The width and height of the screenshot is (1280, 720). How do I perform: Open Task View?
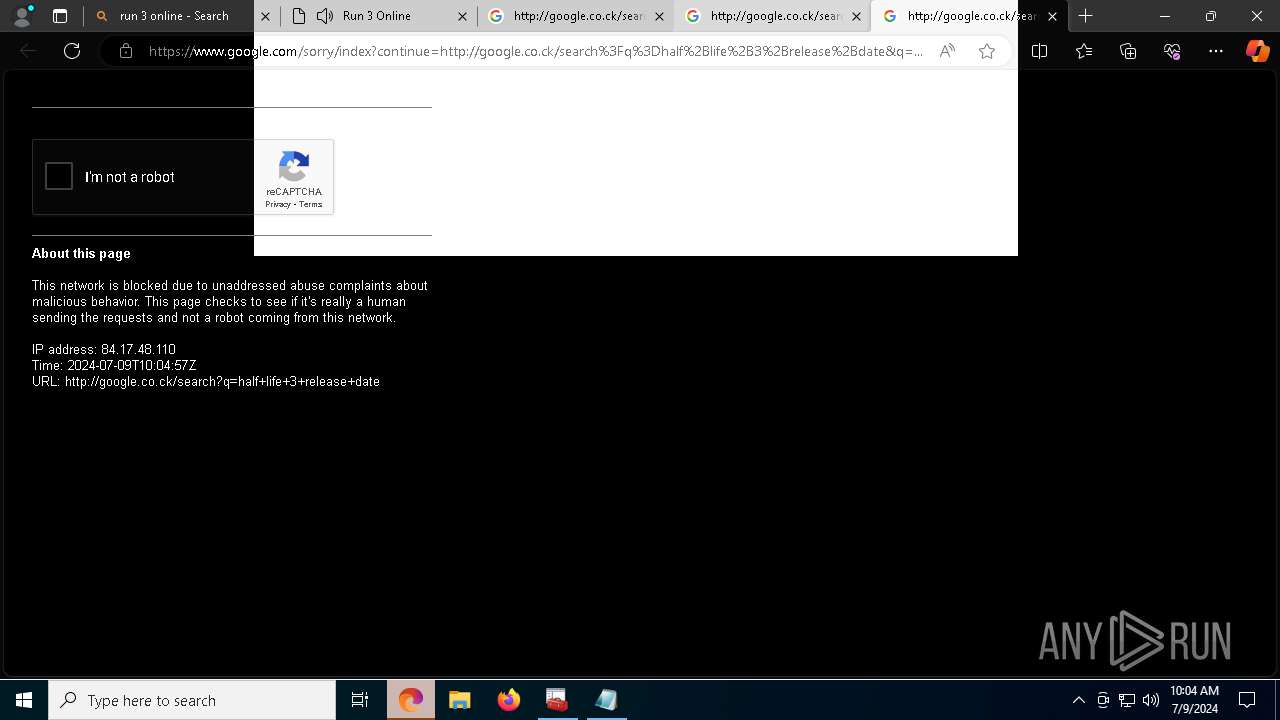[x=360, y=700]
